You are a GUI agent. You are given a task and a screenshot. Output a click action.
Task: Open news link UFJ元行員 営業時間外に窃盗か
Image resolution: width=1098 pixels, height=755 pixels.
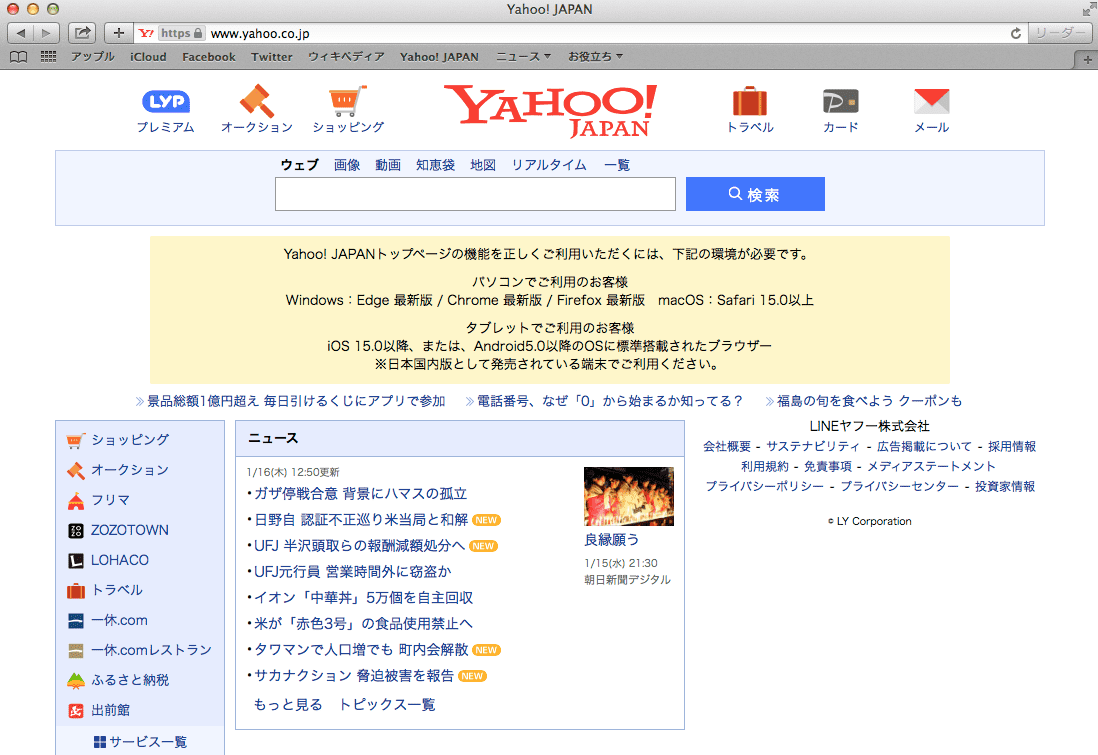[352, 572]
